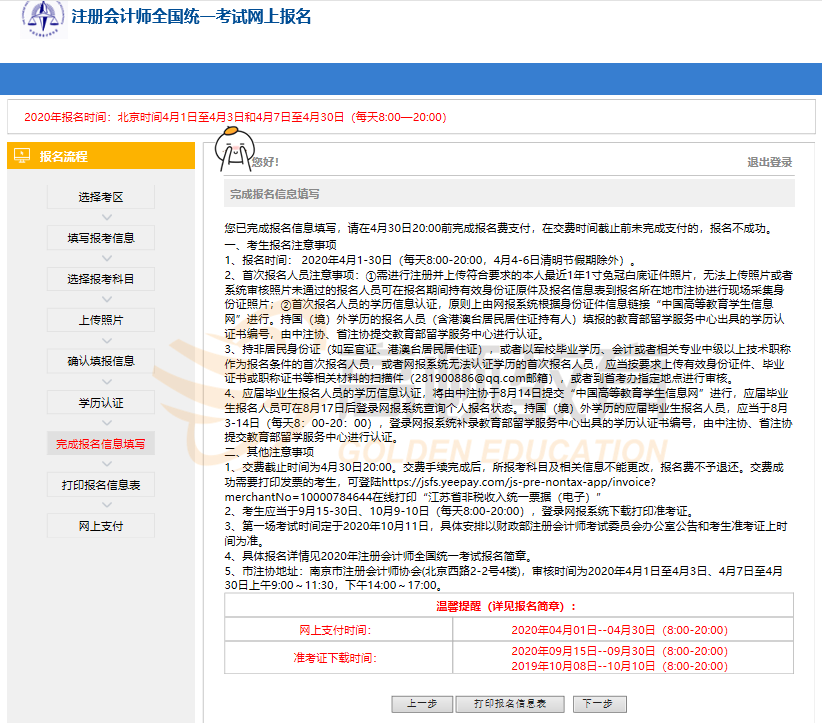The height and width of the screenshot is (723, 822).
Task: Open the 学历认证 step
Action: (100, 402)
